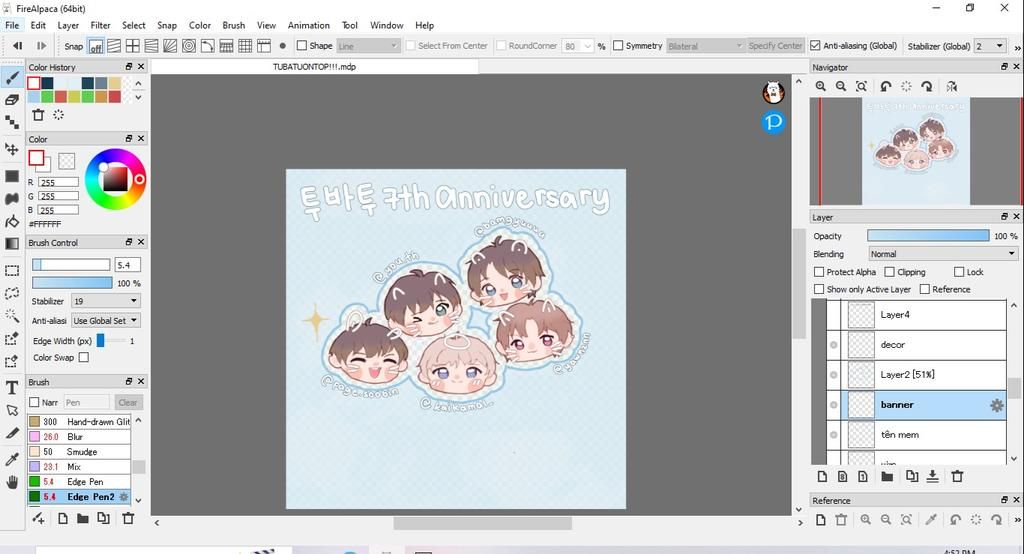
Task: Open the Layer menu
Action: click(68, 25)
